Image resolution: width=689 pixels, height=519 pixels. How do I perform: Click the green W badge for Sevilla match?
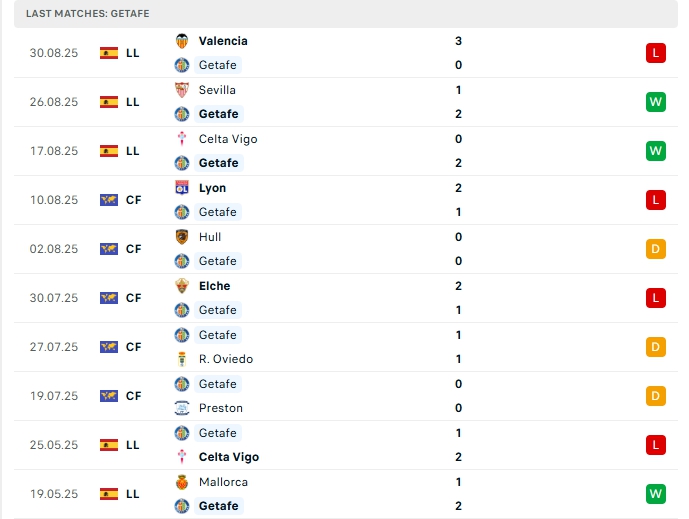click(656, 102)
